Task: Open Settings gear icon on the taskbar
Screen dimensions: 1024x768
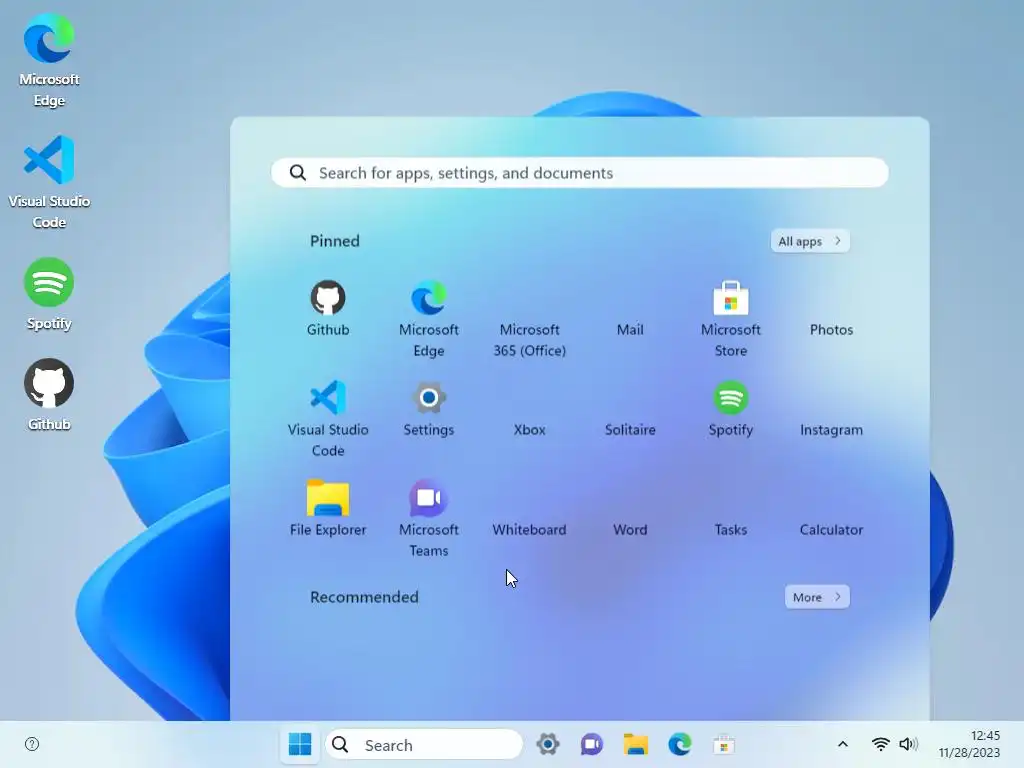Action: 547,744
